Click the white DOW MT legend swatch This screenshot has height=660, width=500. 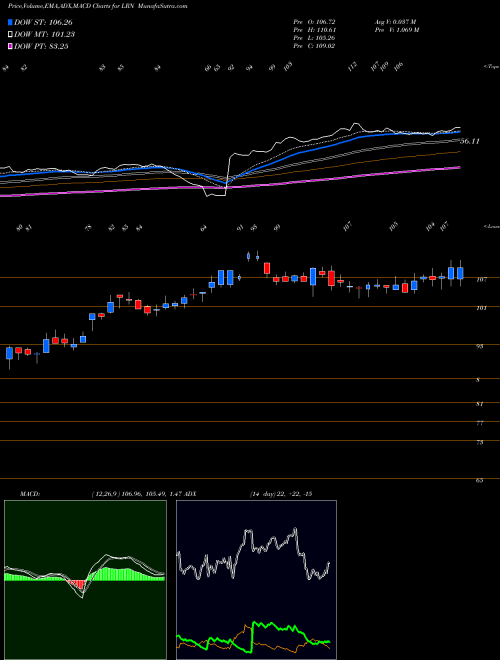click(11, 35)
